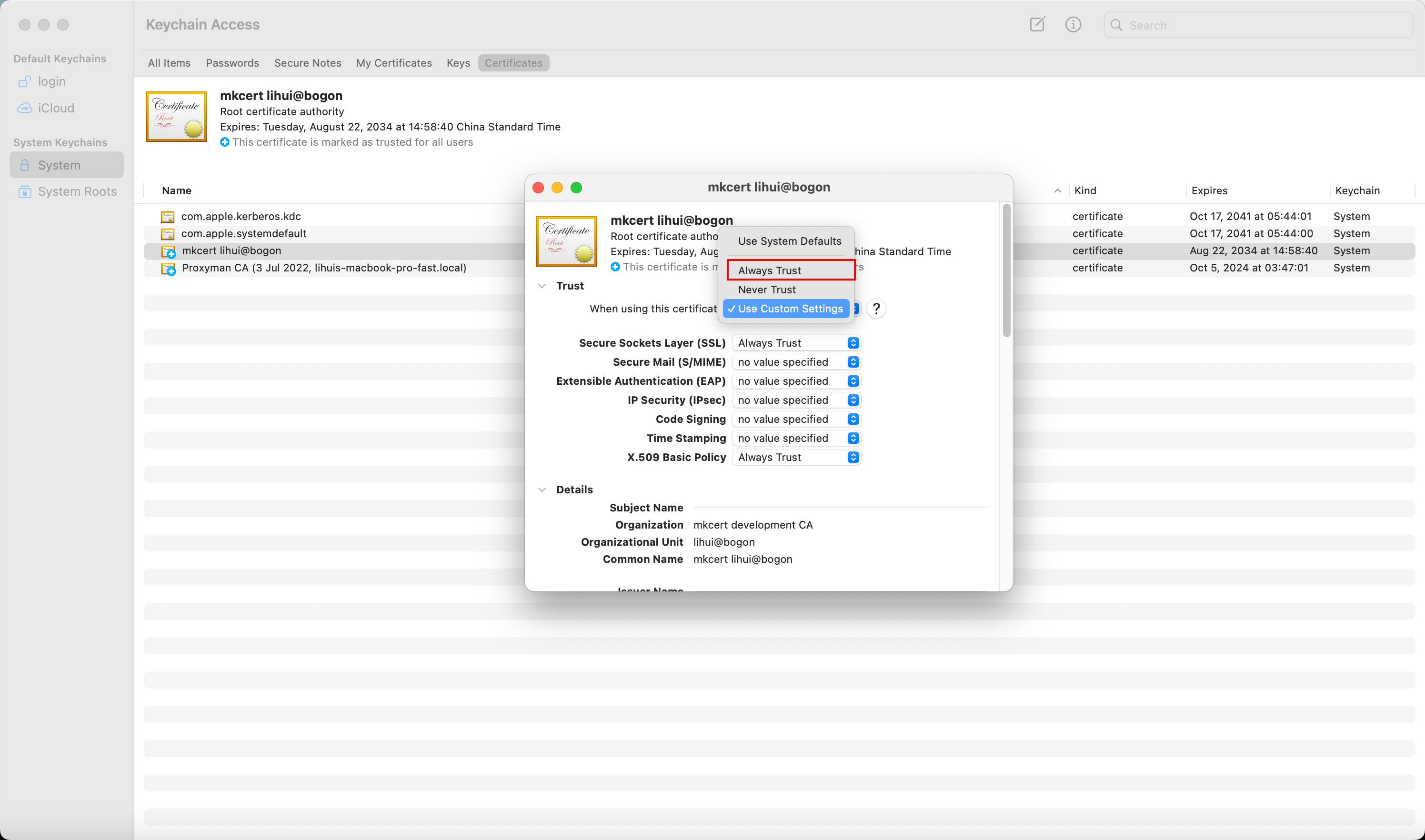Click mkcert lihui@bogon row certificate icon
The height and width of the screenshot is (840, 1425).
(x=169, y=251)
